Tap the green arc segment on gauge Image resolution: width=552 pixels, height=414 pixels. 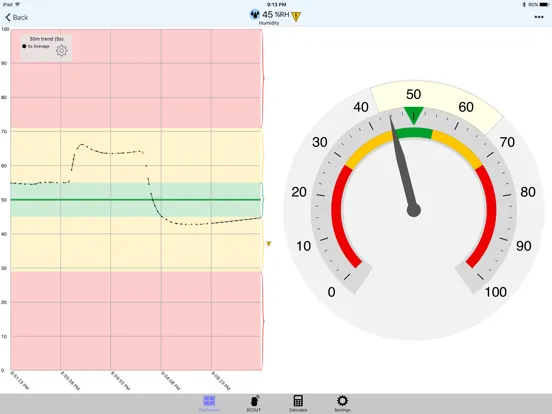(x=414, y=133)
